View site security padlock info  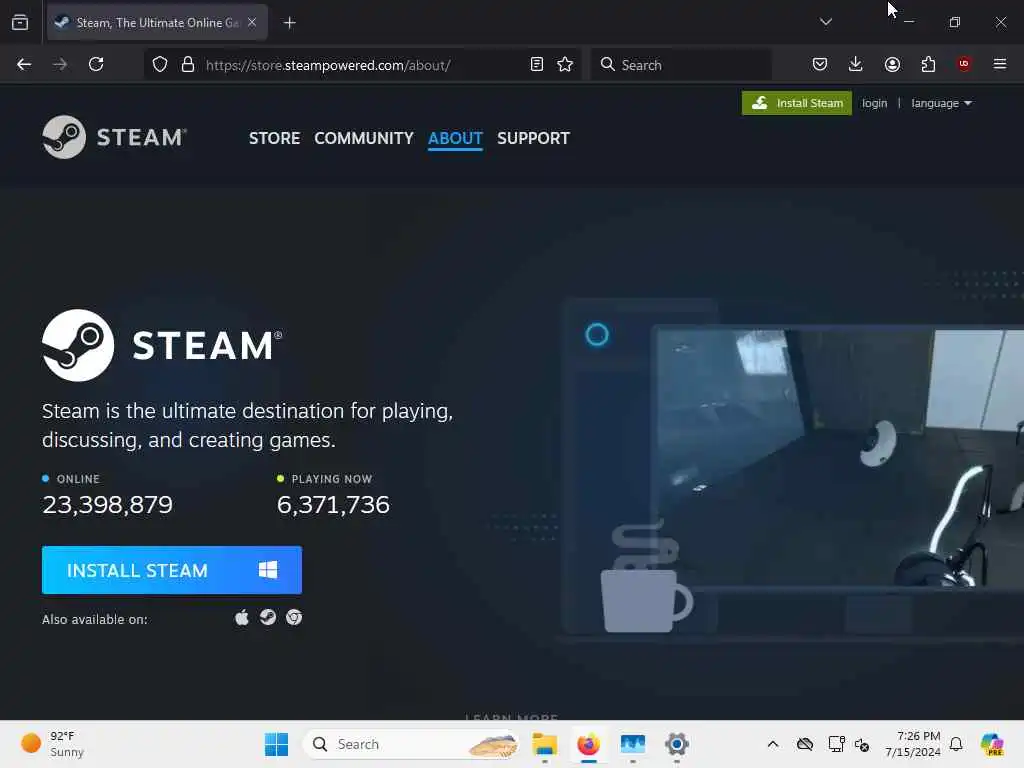(x=188, y=65)
